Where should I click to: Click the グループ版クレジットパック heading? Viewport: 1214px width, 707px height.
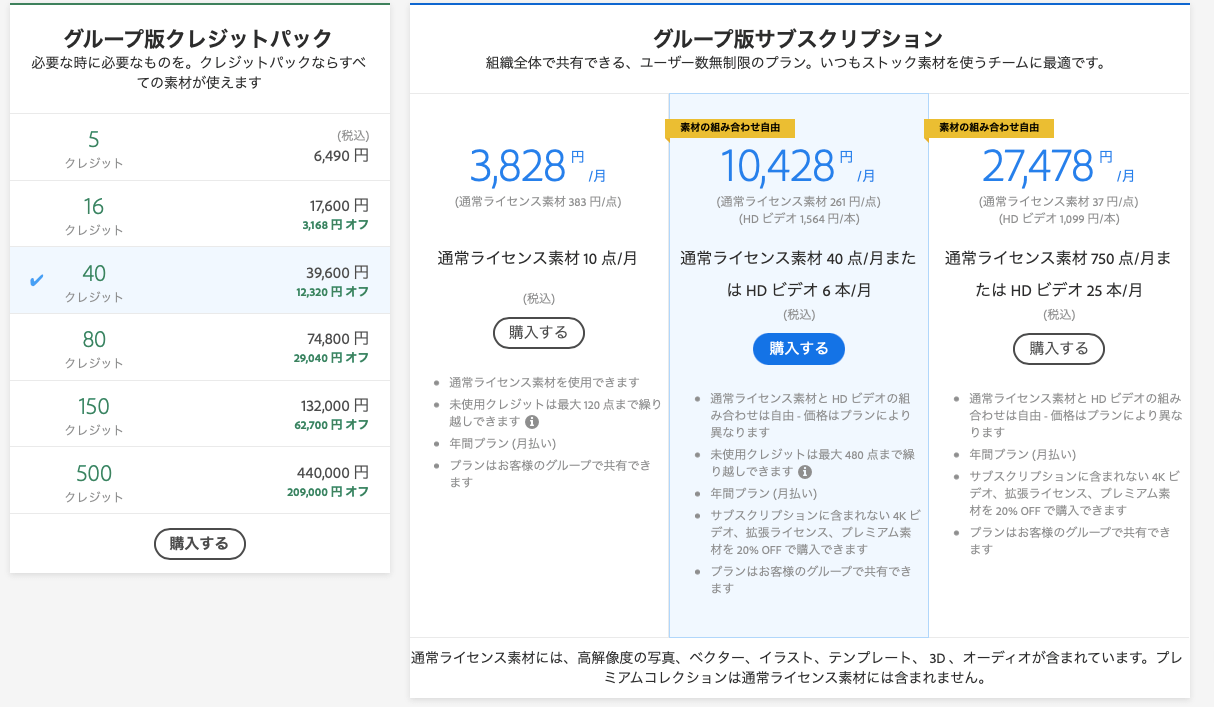(198, 39)
